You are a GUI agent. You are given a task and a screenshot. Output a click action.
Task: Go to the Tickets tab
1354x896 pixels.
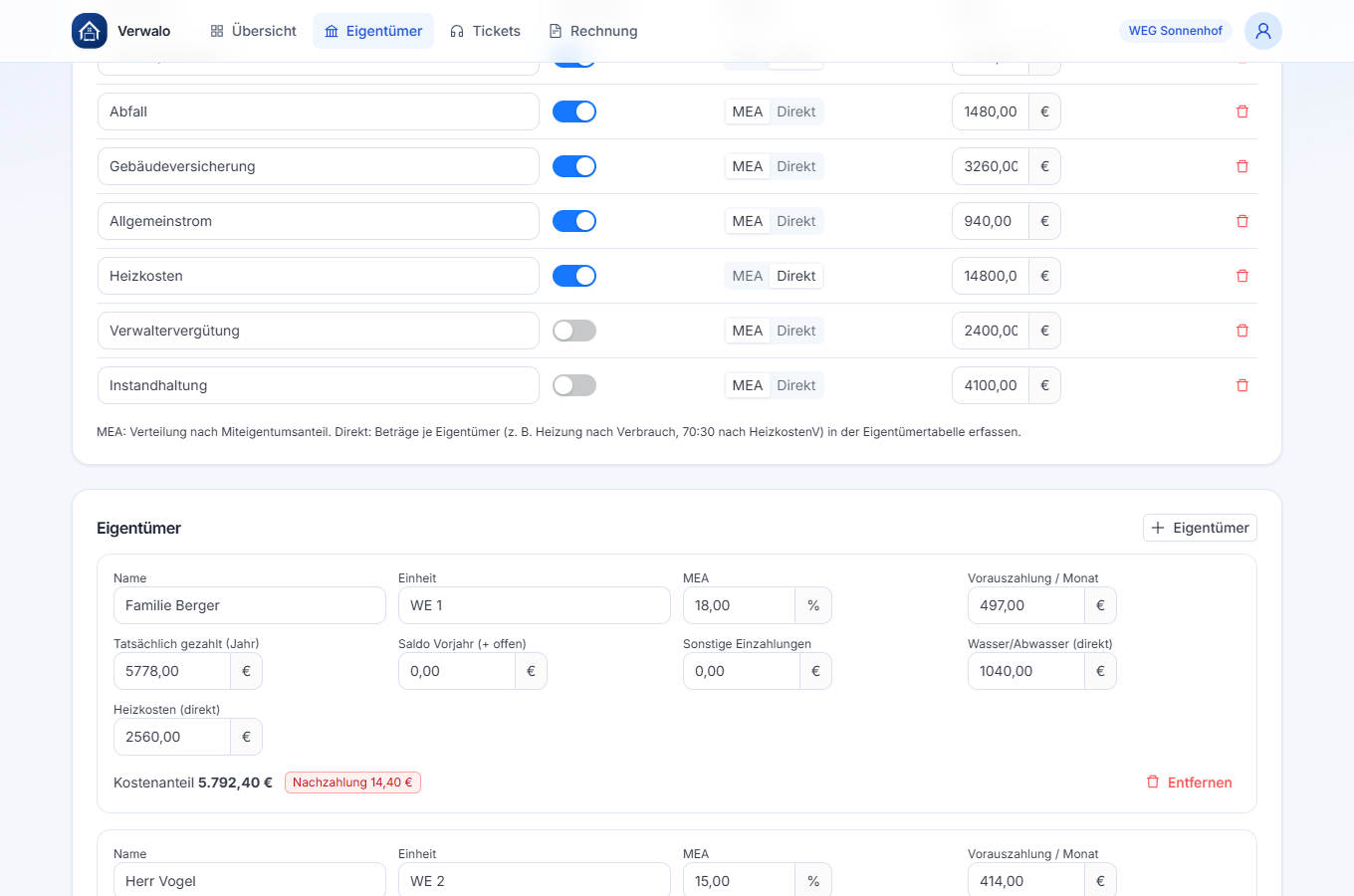485,31
